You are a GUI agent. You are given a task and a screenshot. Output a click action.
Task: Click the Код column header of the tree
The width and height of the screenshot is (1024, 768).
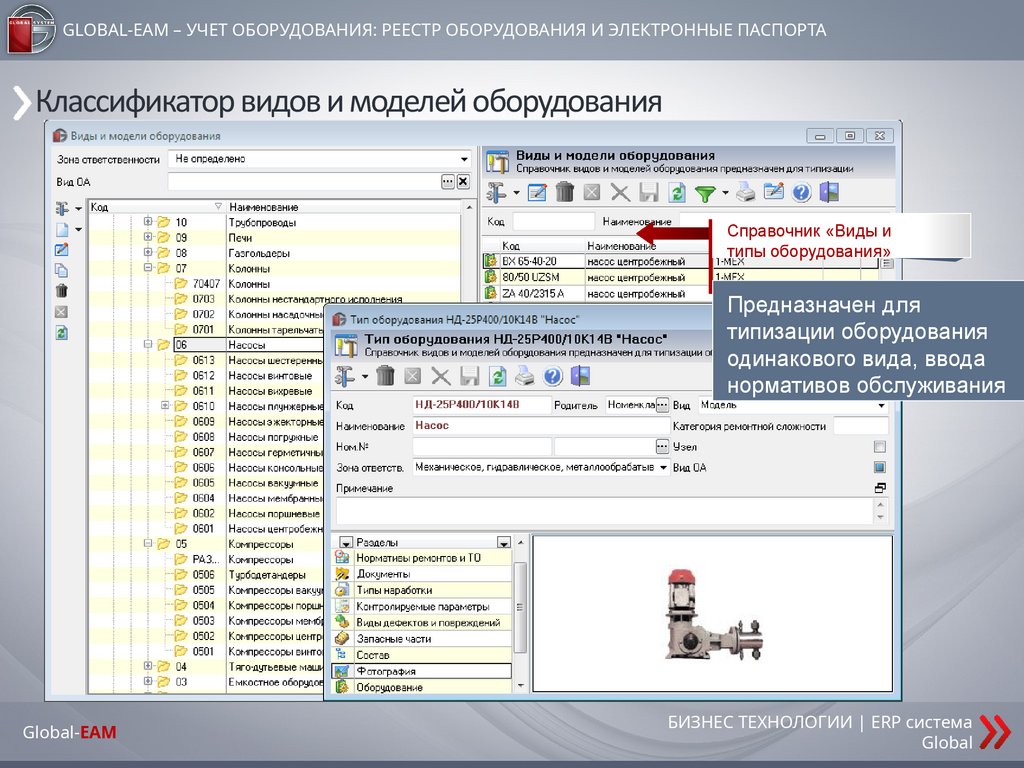coord(156,207)
